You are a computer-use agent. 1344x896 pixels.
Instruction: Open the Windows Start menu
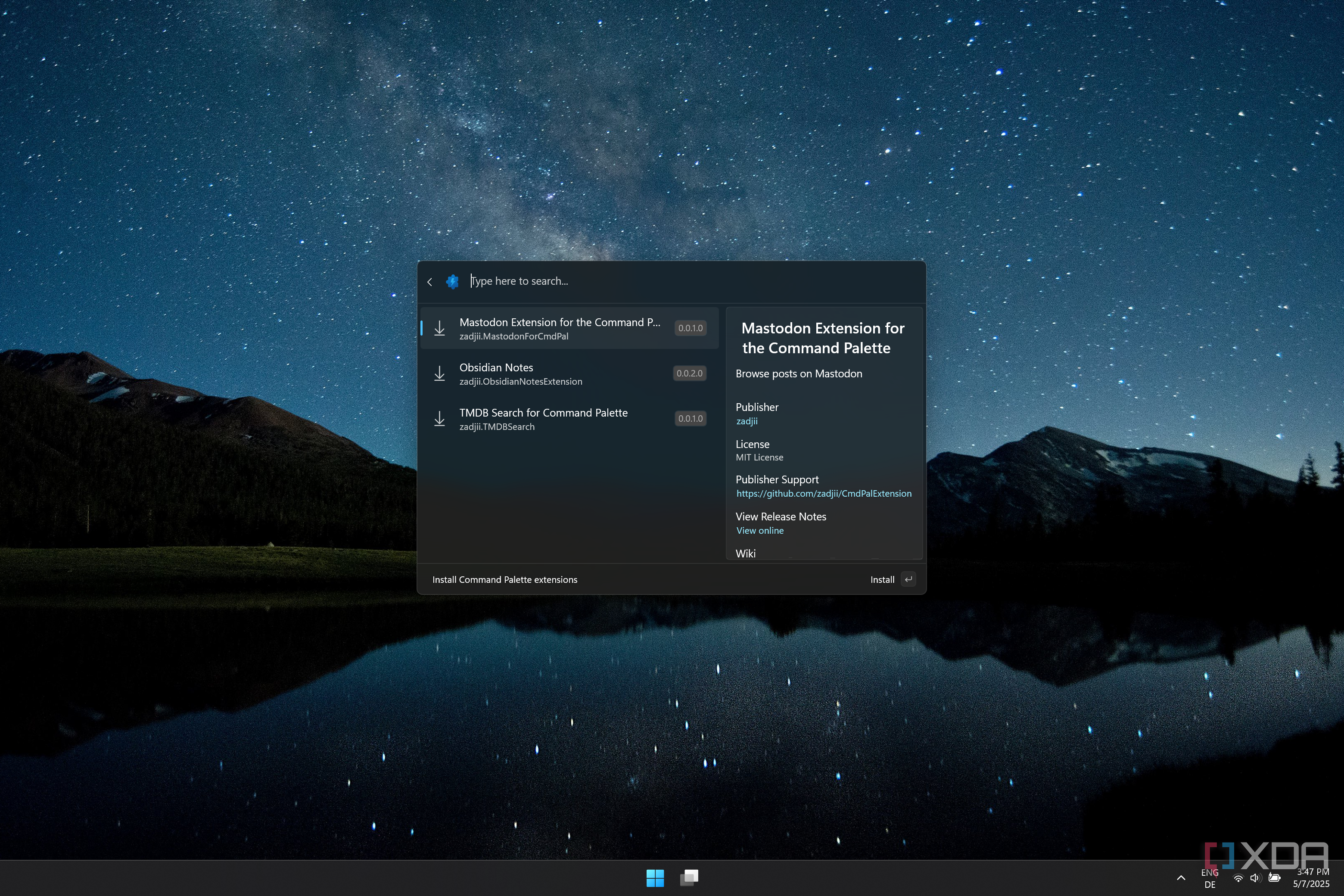click(655, 878)
